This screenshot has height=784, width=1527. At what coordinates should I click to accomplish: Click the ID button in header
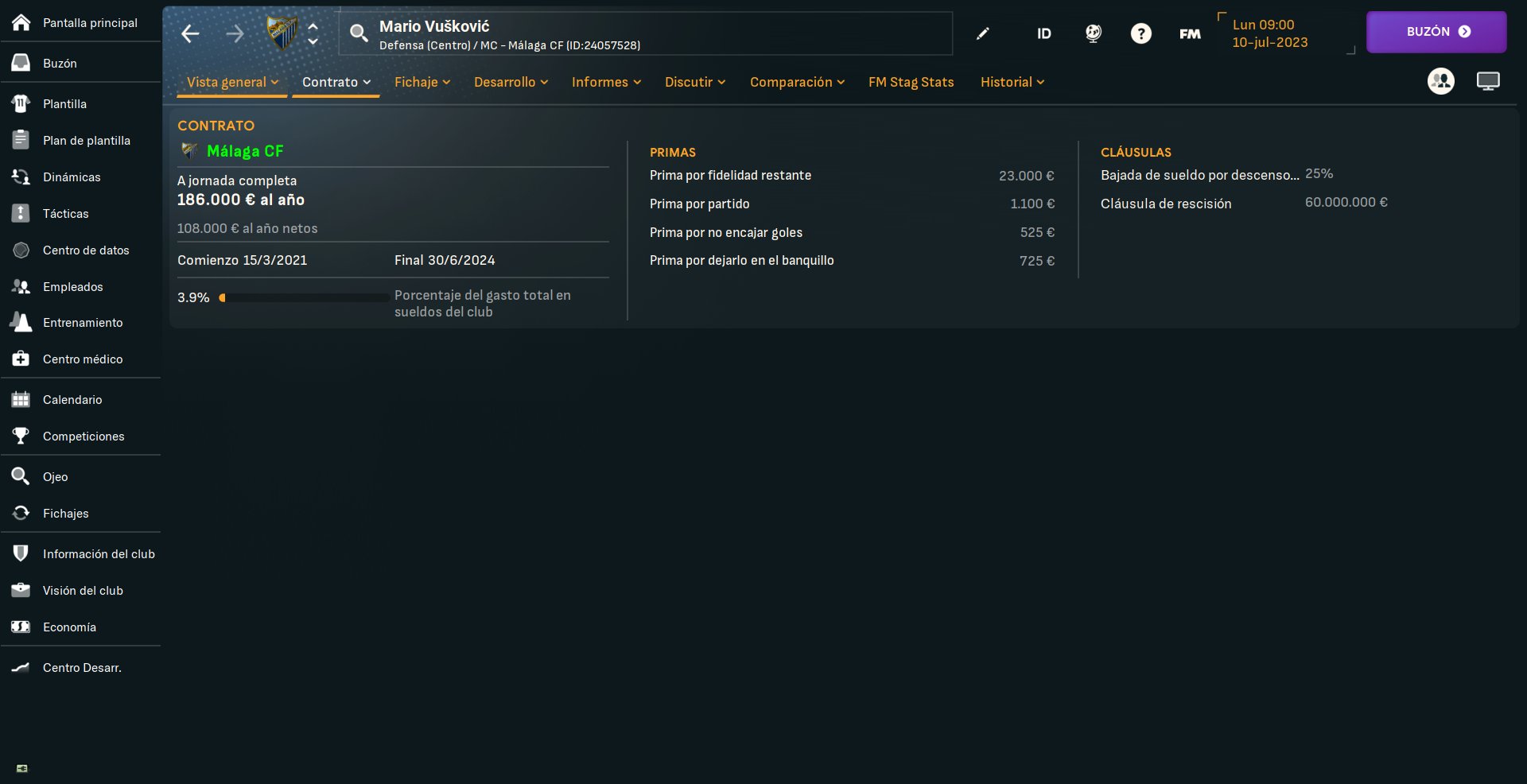tap(1044, 33)
